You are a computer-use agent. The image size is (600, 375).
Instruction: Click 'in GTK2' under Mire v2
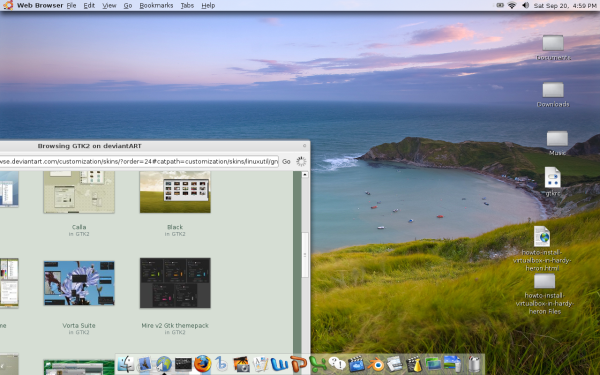pyautogui.click(x=175, y=333)
